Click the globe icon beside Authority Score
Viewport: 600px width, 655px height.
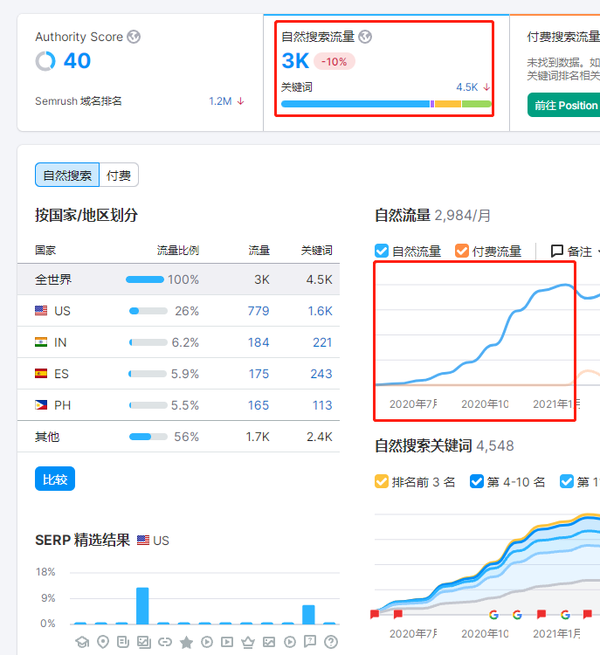click(134, 37)
